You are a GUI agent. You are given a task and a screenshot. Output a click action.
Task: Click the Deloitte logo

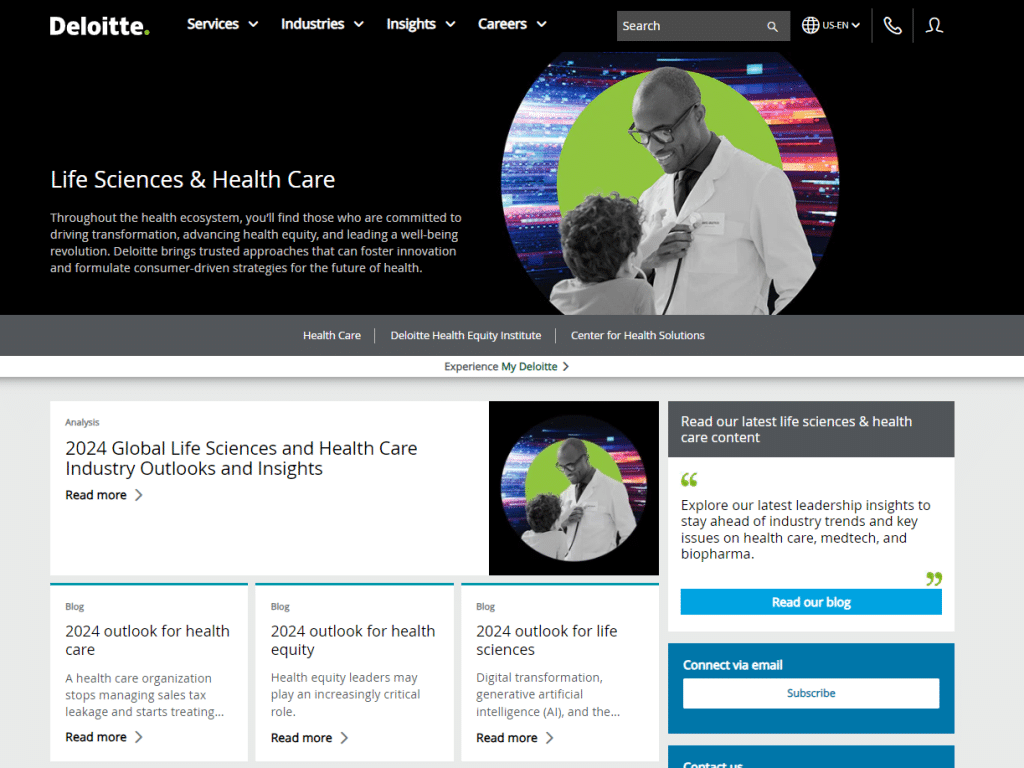click(x=99, y=26)
